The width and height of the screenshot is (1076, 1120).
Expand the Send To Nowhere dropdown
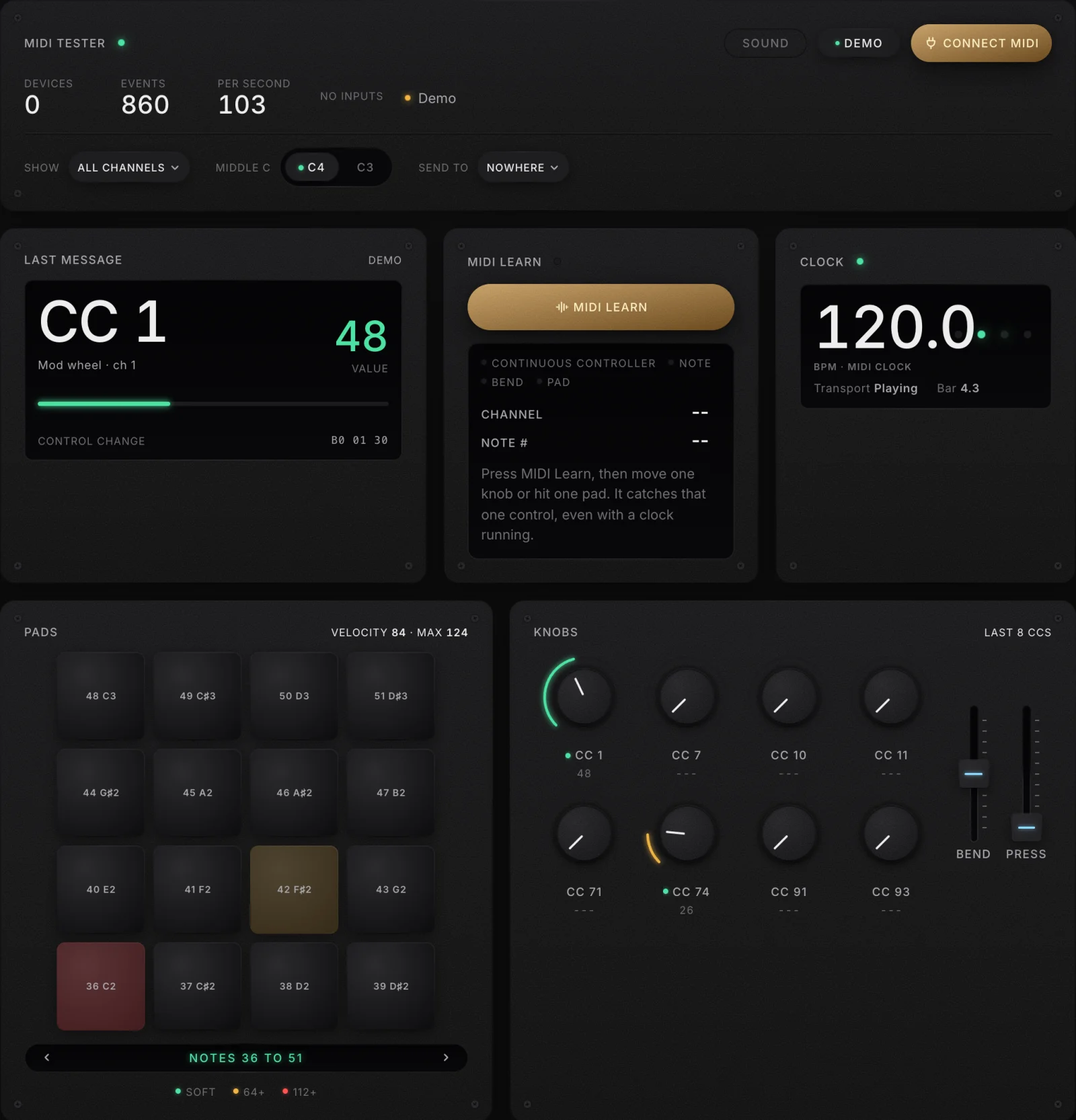click(523, 167)
